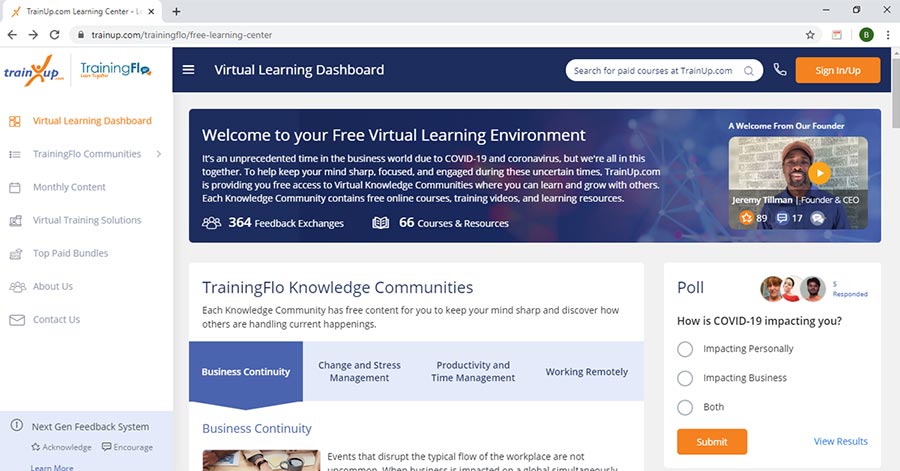
Task: Go forward using the browser forward arrow
Action: 33,35
